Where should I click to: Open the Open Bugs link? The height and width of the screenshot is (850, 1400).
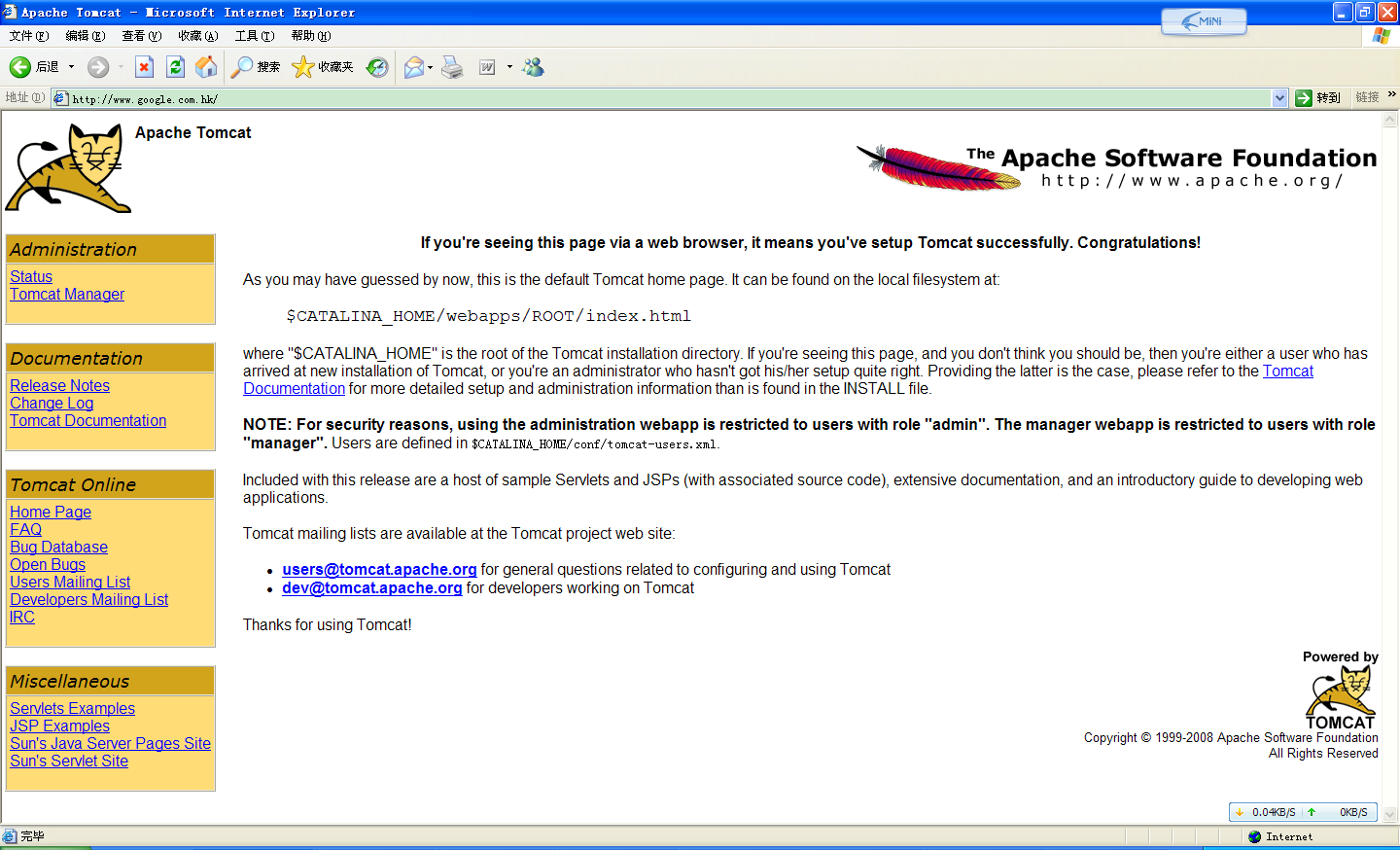pyautogui.click(x=48, y=565)
